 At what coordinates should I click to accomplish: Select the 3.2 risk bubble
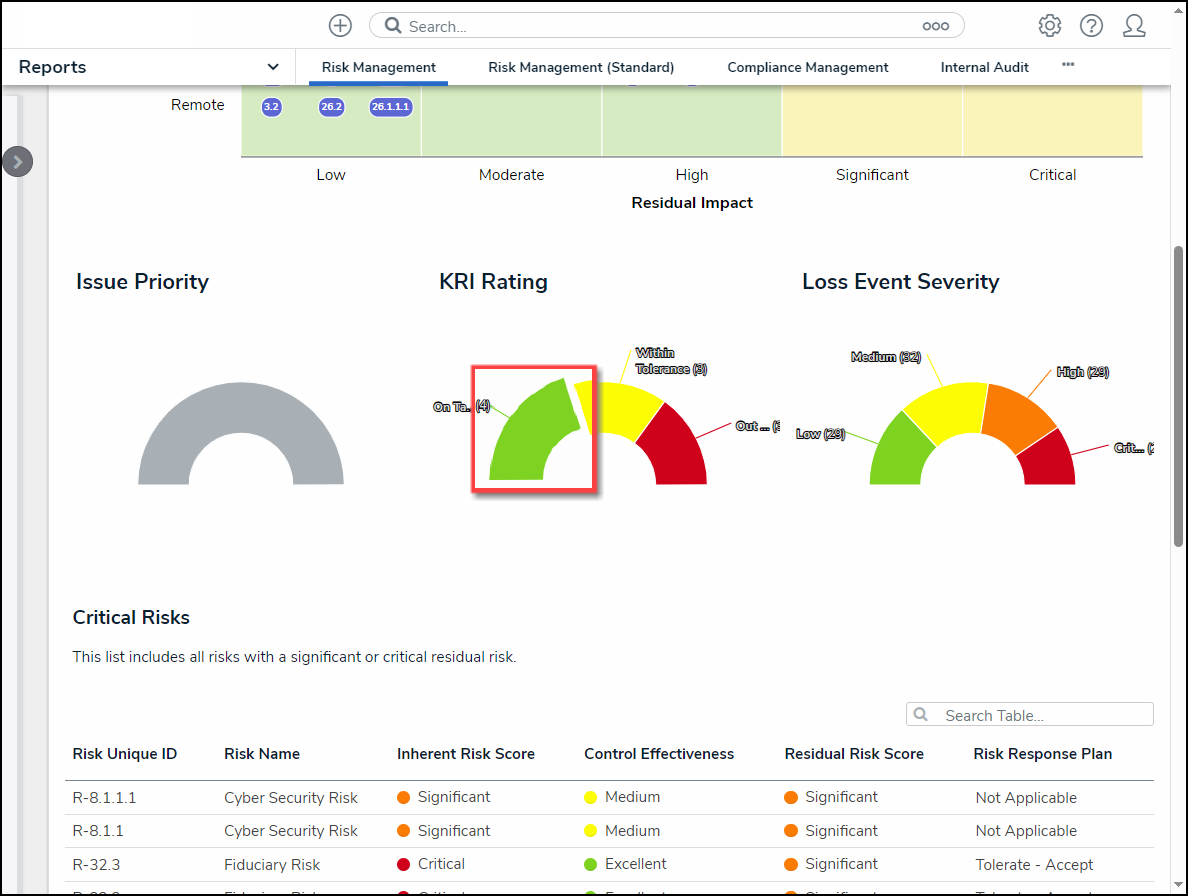coord(271,106)
